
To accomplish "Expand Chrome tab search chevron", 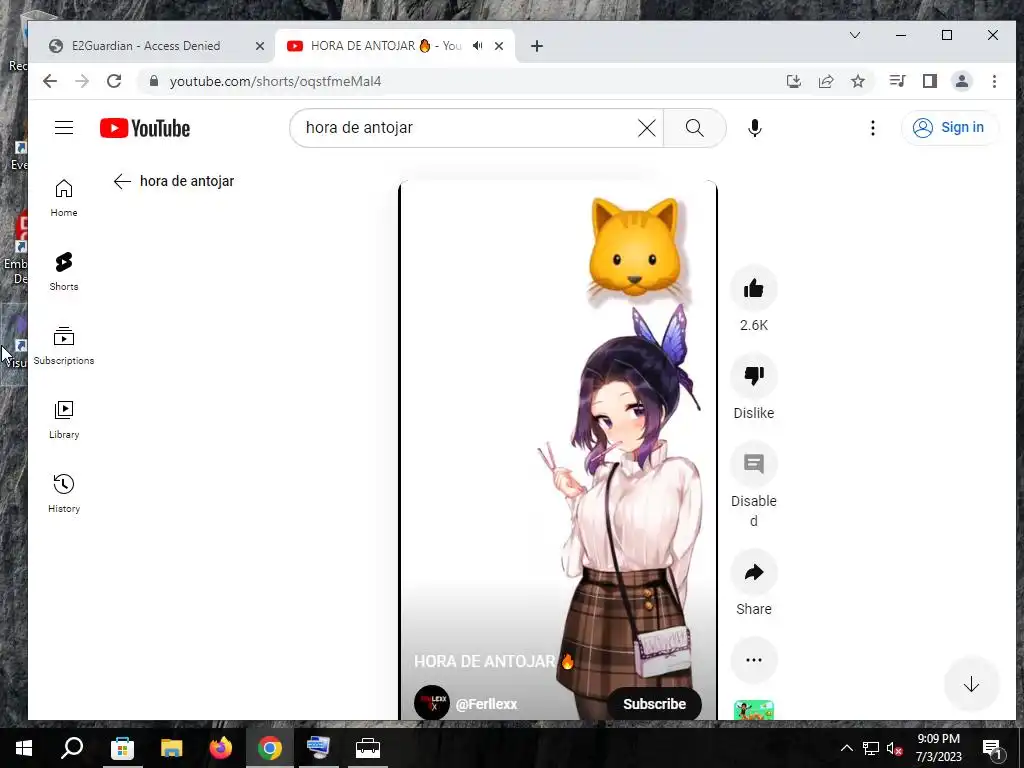I will click(x=854, y=35).
